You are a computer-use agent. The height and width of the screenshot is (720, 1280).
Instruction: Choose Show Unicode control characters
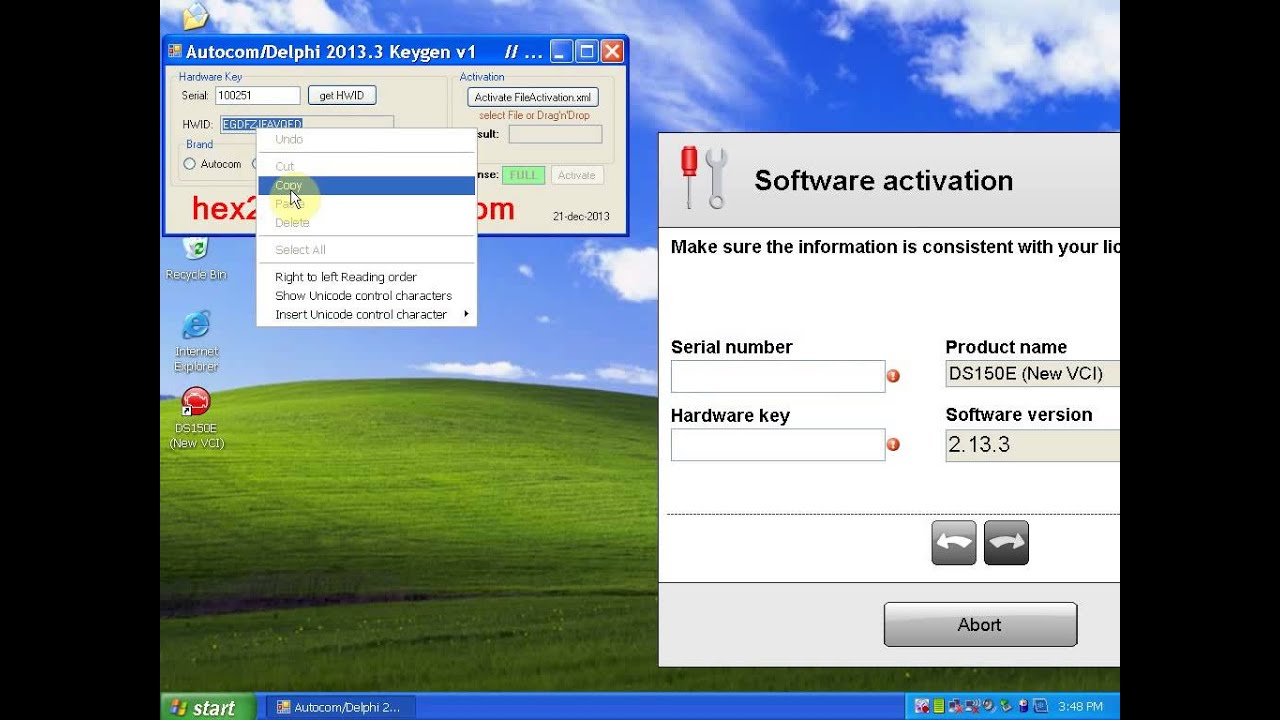point(366,296)
